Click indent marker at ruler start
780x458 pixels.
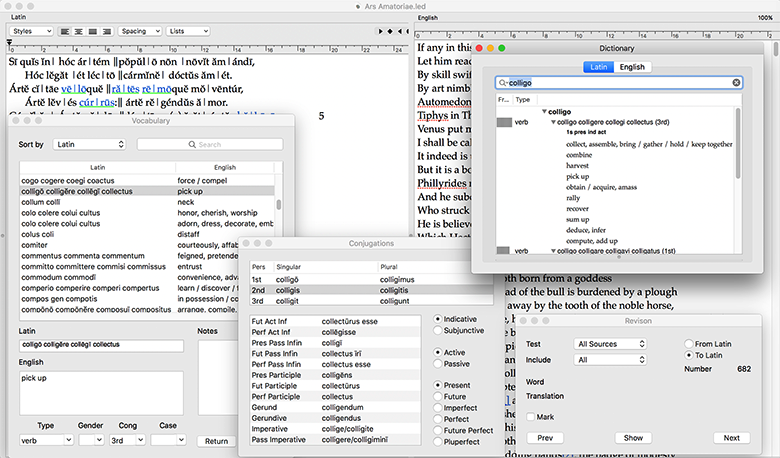(9, 43)
